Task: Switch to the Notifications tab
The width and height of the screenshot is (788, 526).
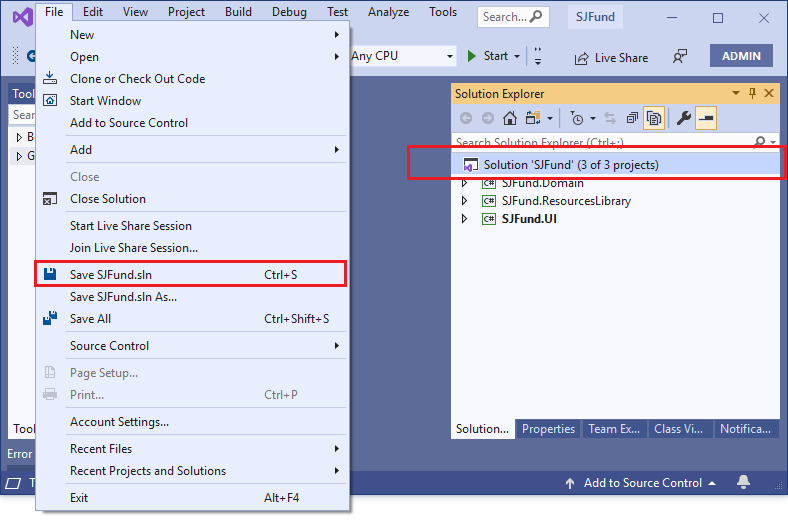Action: click(745, 429)
